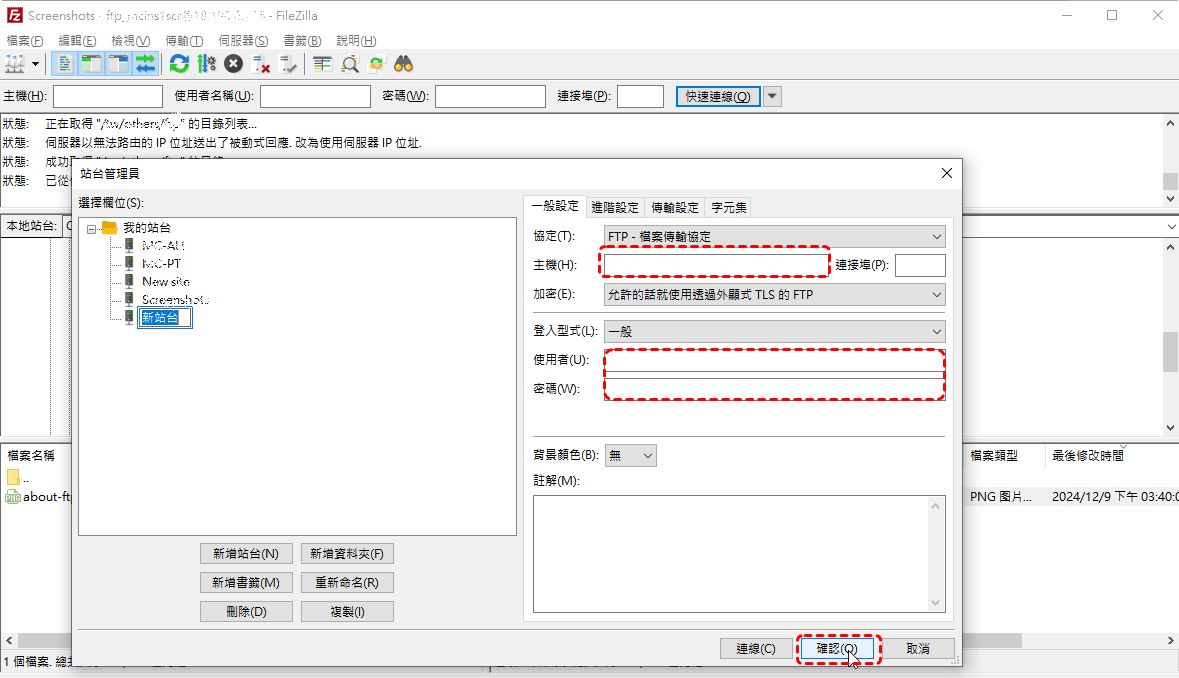
Task: Click the server icon beside New site
Action: pyautogui.click(x=129, y=281)
